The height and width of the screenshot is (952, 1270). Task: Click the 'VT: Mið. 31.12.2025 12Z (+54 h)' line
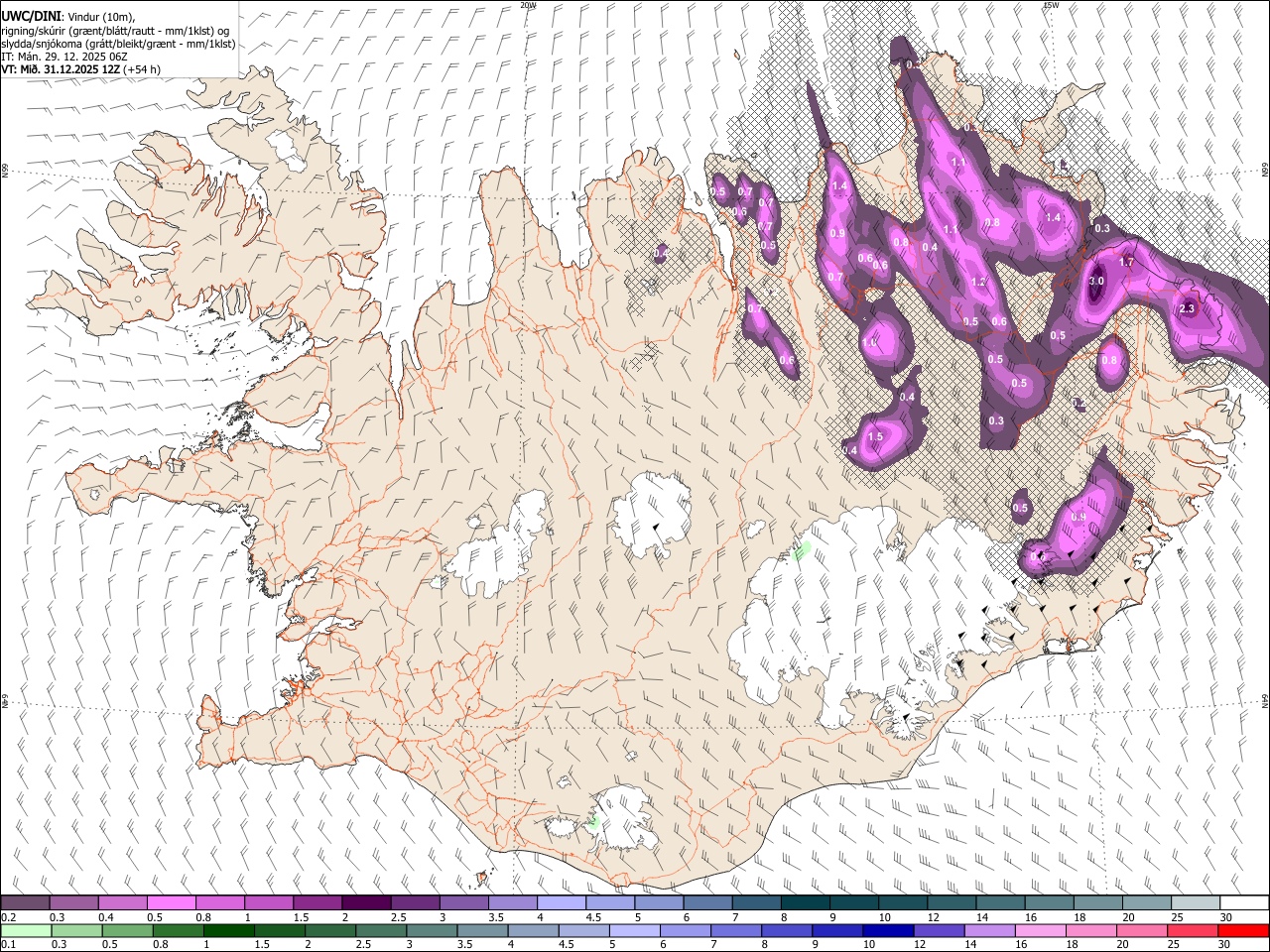click(81, 69)
